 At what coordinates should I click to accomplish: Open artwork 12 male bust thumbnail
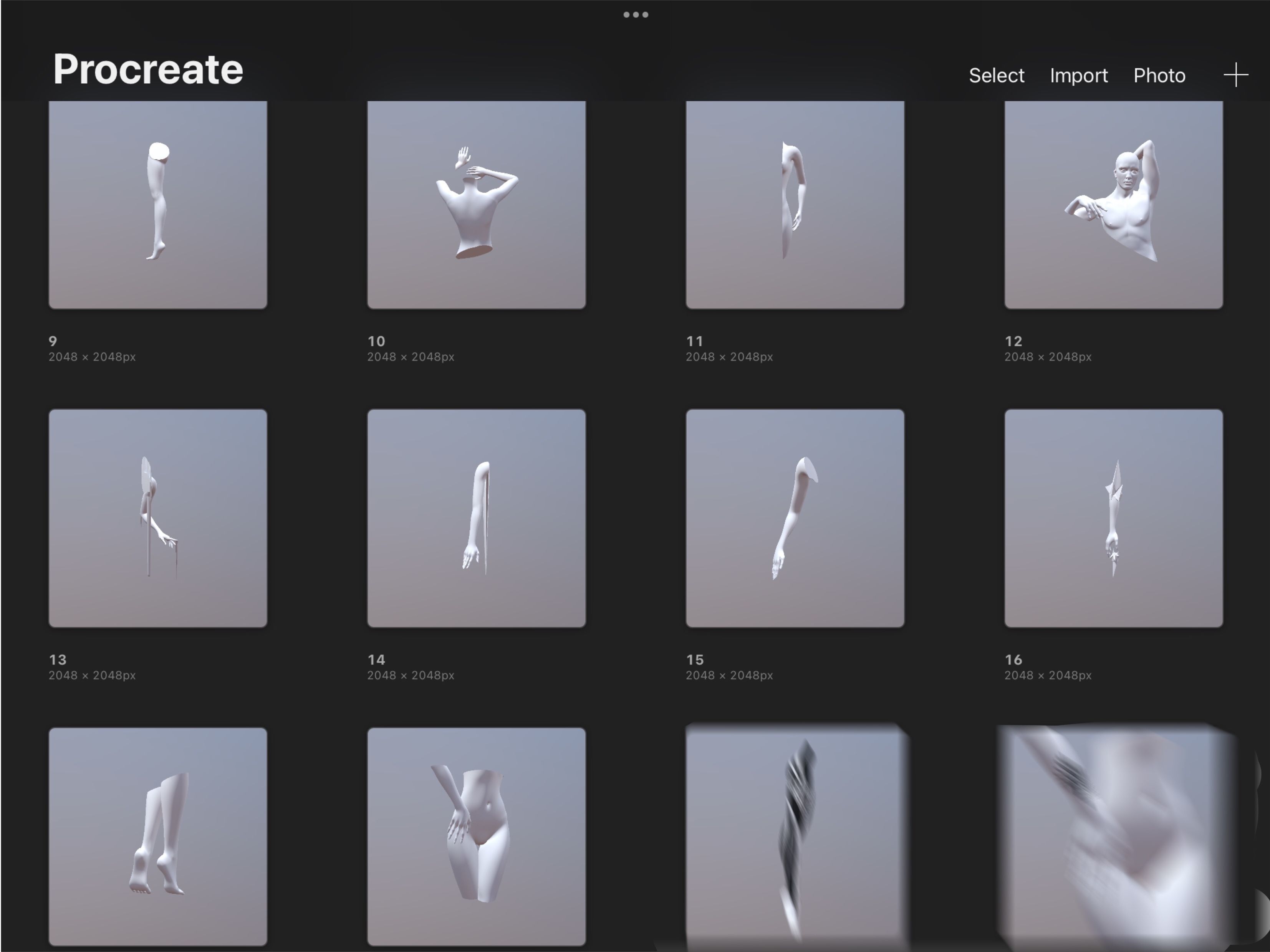click(1113, 204)
